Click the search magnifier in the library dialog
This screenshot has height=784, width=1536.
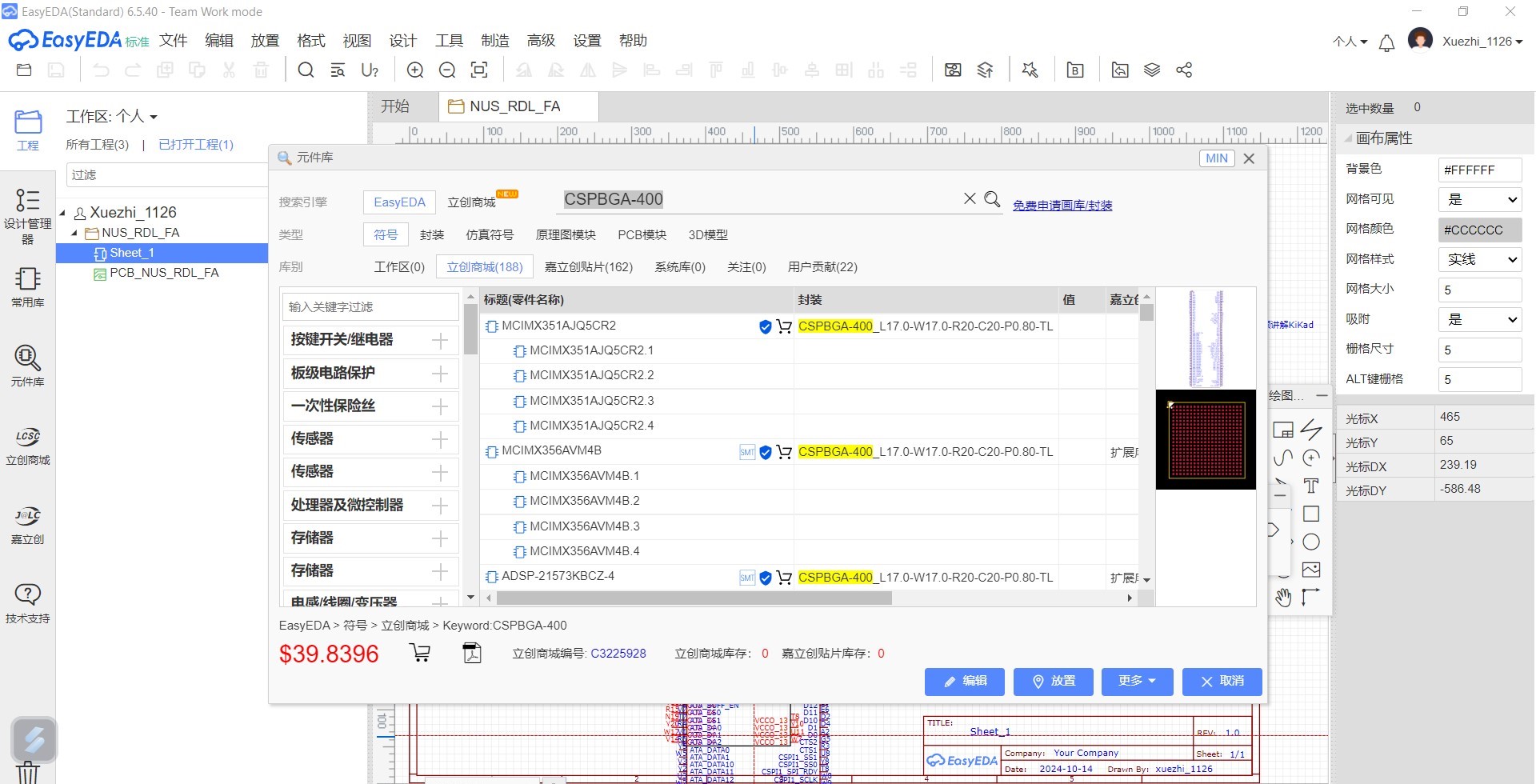(992, 199)
